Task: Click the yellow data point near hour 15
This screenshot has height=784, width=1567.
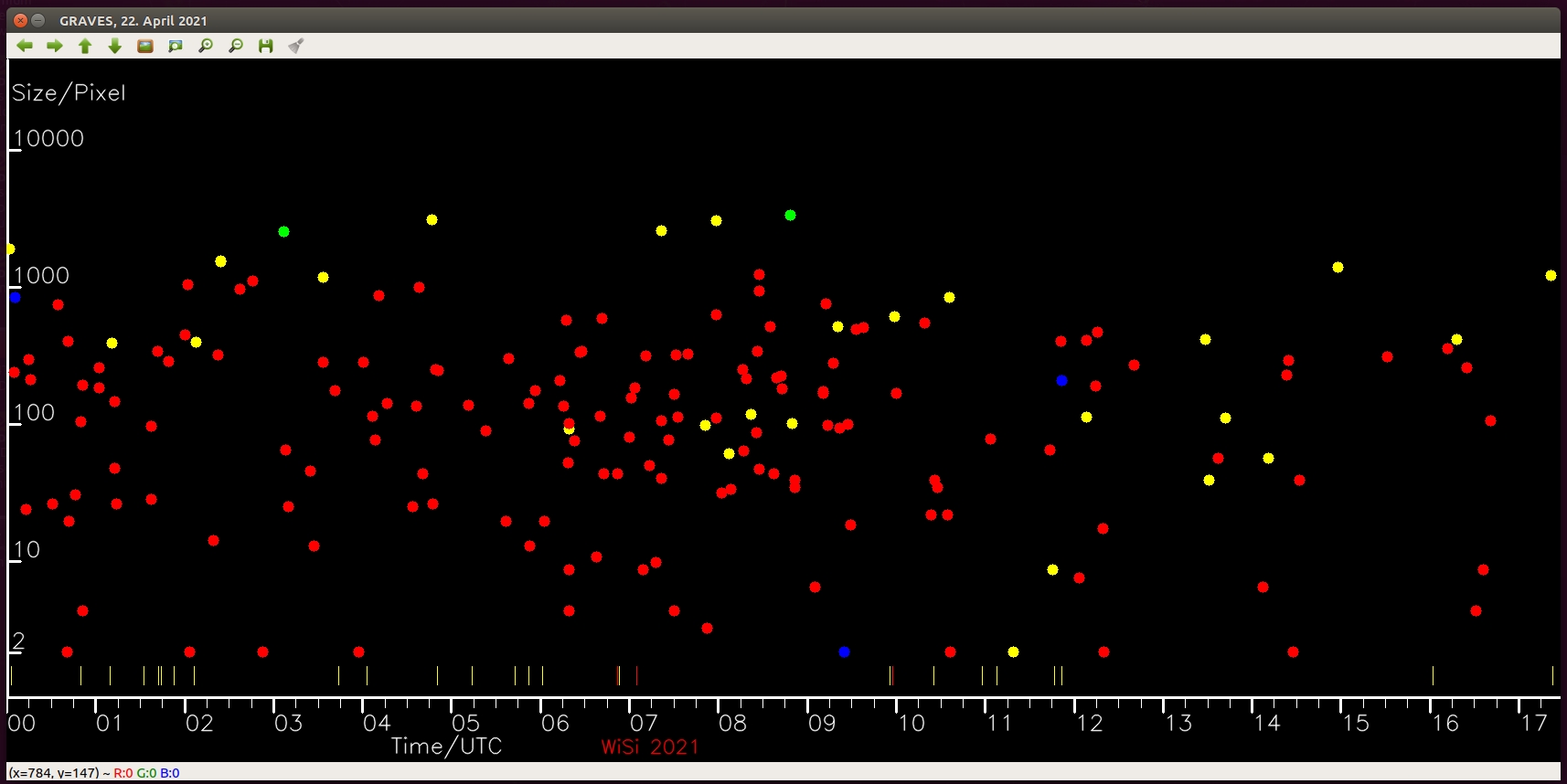Action: point(1338,267)
